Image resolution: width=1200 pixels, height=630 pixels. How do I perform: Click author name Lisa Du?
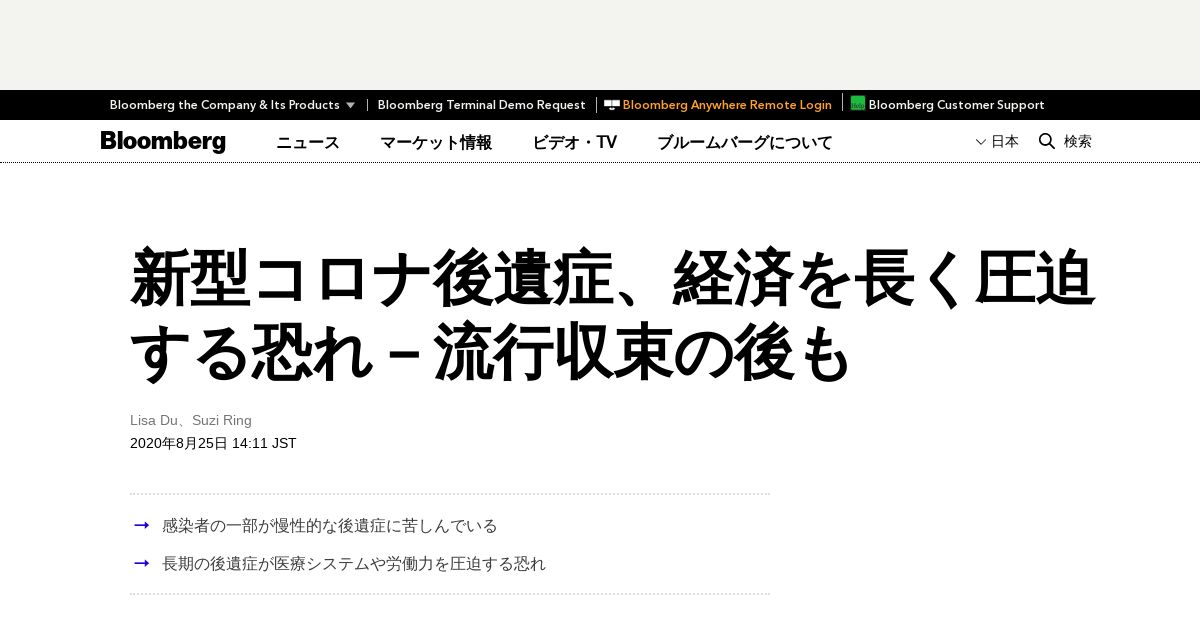click(x=153, y=420)
